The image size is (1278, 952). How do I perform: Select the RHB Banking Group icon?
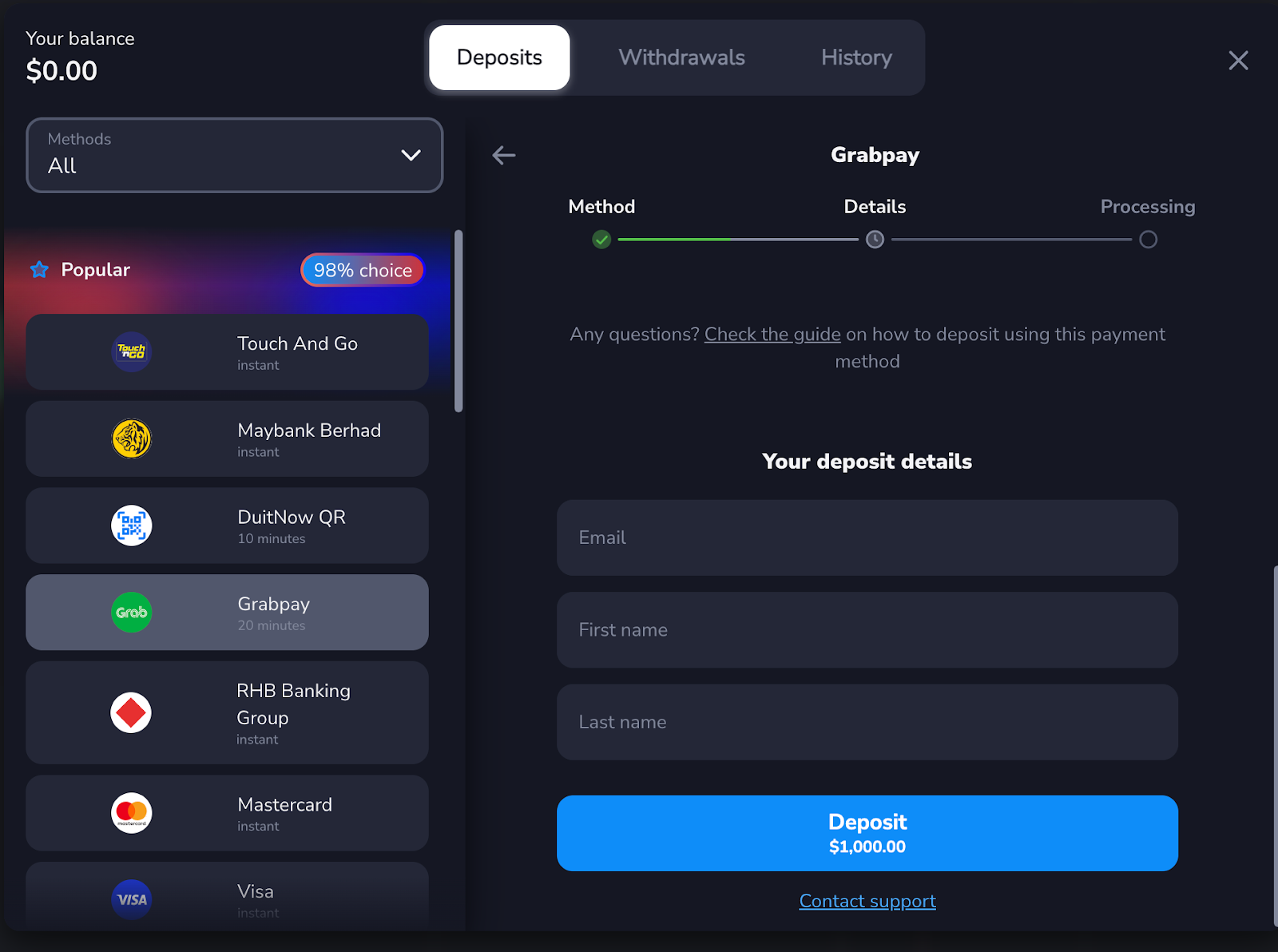point(131,712)
